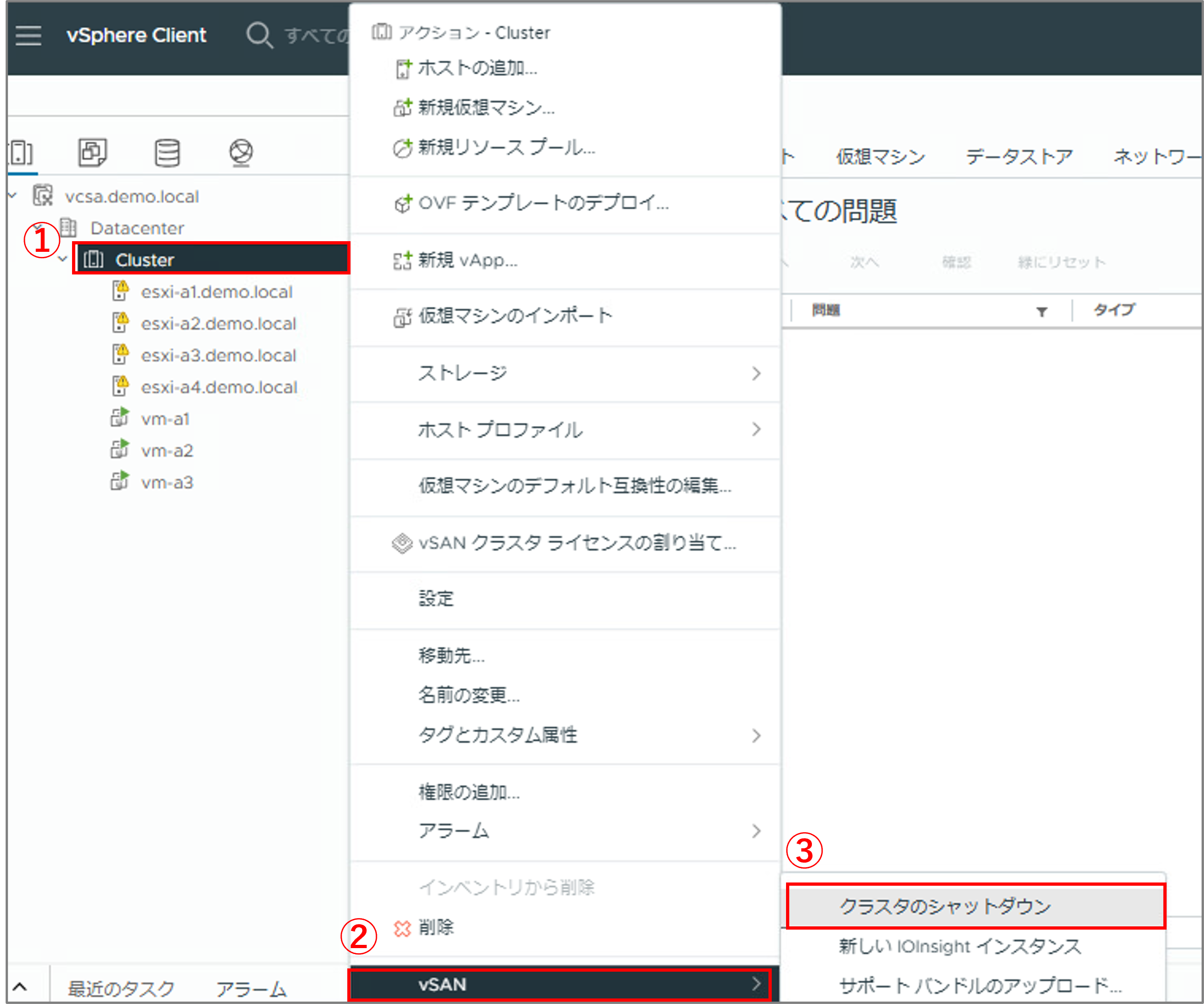Viewport: 1204px width, 1004px height.
Task: Choose 権限の追加... from the menu
Action: (x=468, y=792)
